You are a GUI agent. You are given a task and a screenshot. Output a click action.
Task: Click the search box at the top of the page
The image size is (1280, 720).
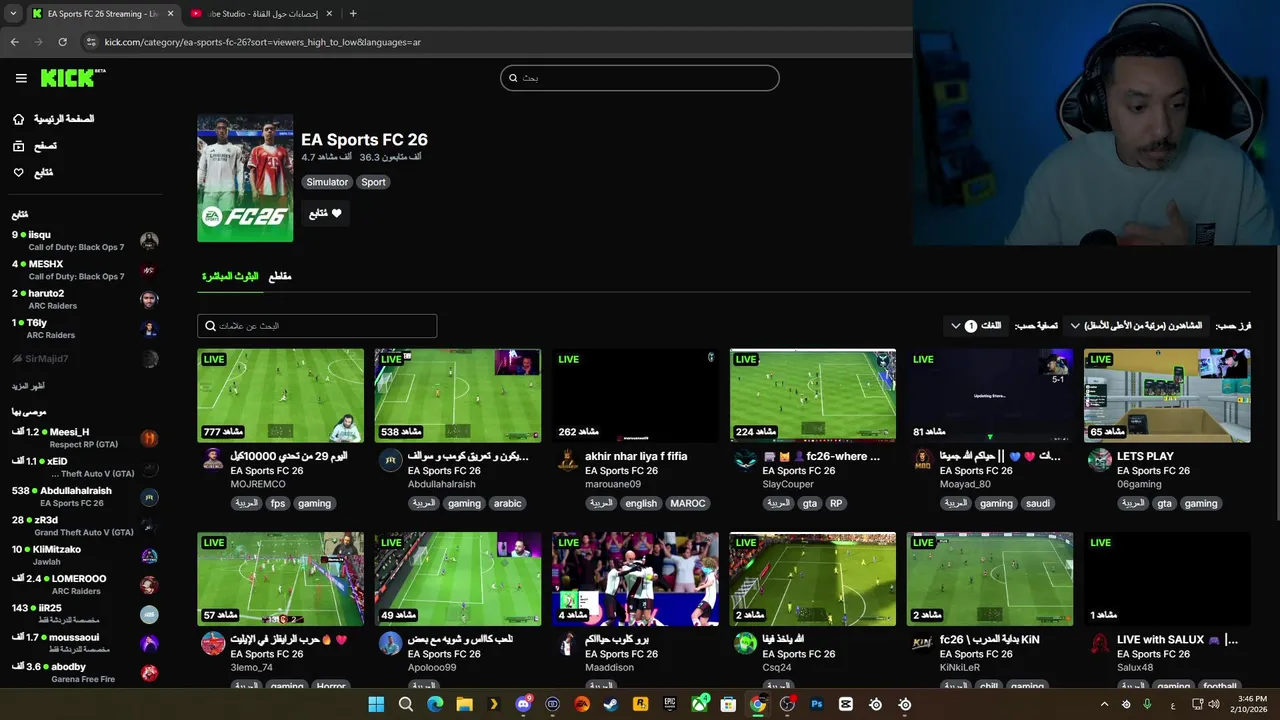click(640, 78)
